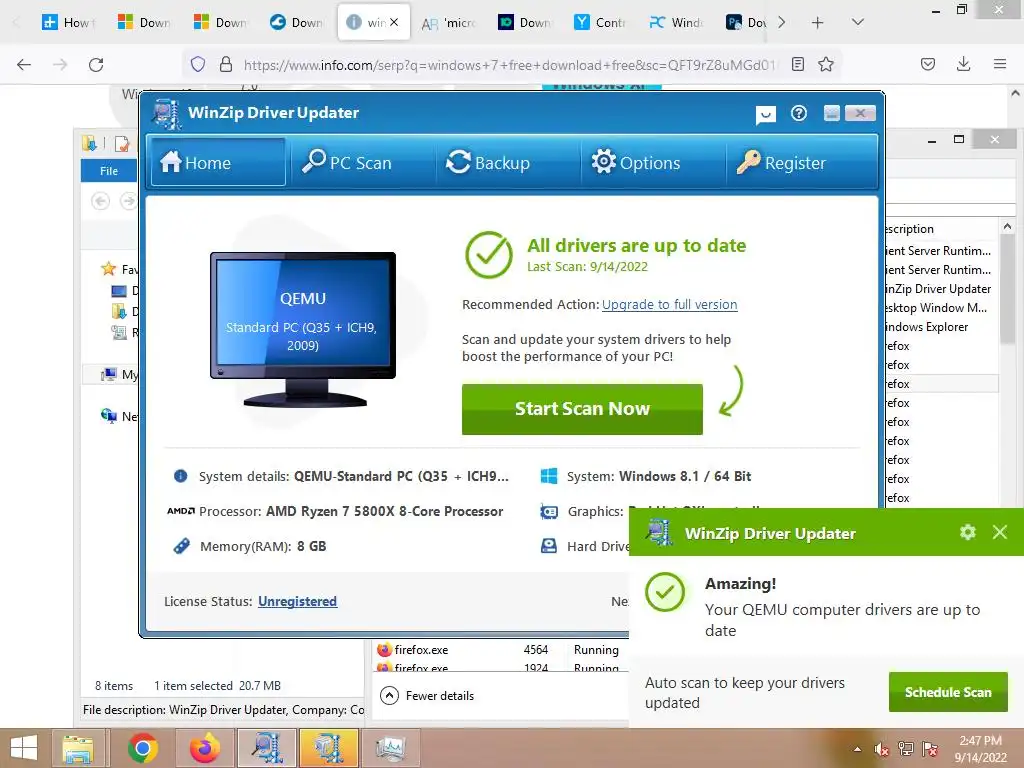The height and width of the screenshot is (768, 1024).
Task: Open Chrome from taskbar
Action: (x=142, y=748)
